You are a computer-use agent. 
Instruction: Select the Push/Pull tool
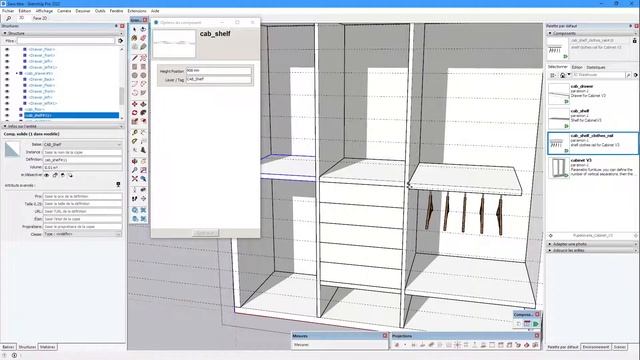click(143, 104)
